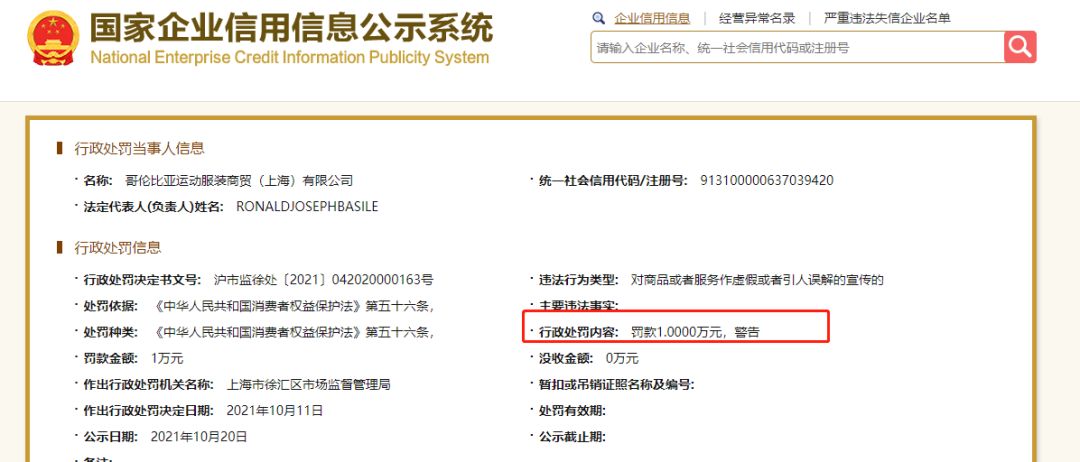Select the 处罚种类 law citation text

[x=295, y=333]
